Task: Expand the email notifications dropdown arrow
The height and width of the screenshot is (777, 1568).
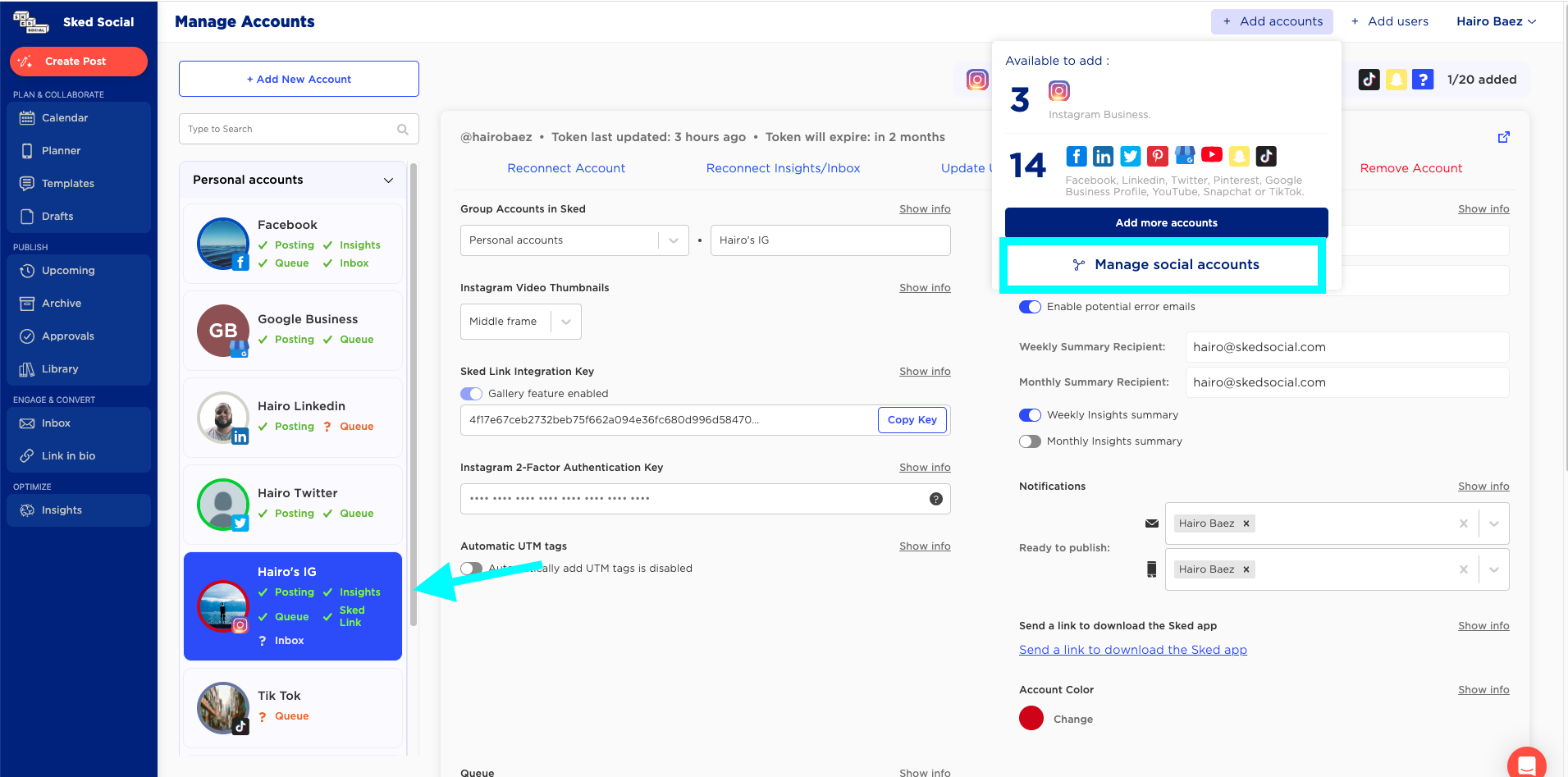Action: point(1494,523)
